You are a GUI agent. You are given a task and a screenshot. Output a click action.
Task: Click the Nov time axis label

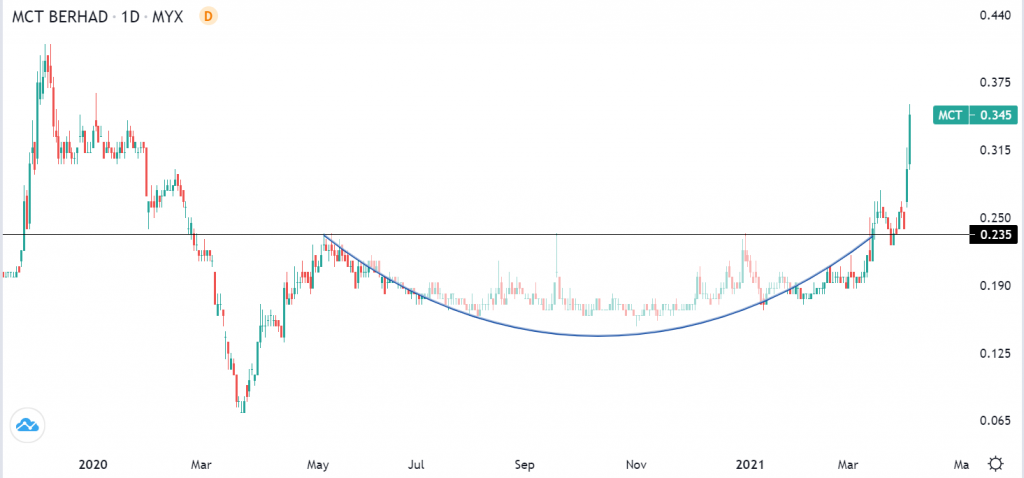click(636, 465)
